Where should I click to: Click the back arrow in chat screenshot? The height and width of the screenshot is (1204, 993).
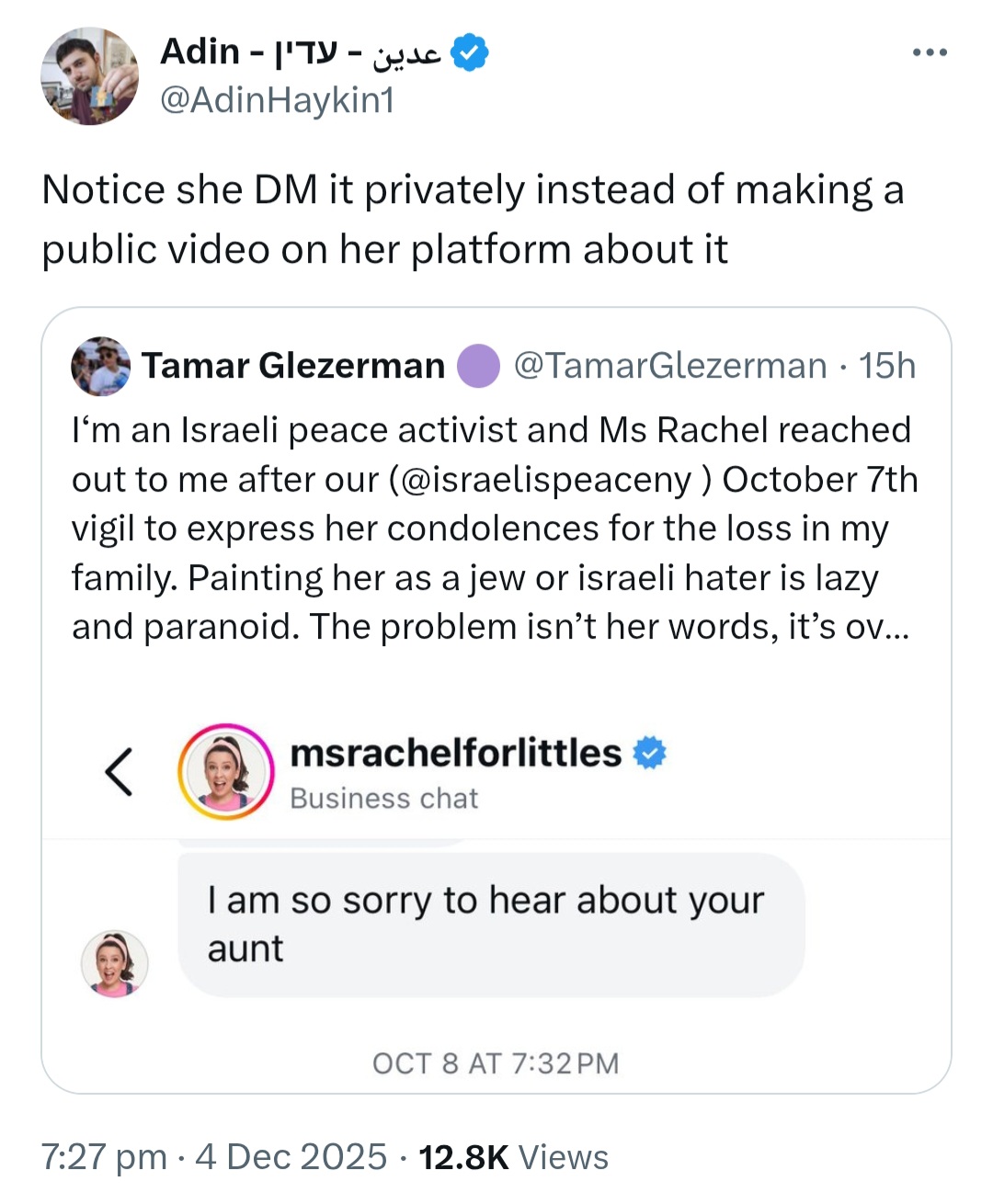tap(119, 772)
